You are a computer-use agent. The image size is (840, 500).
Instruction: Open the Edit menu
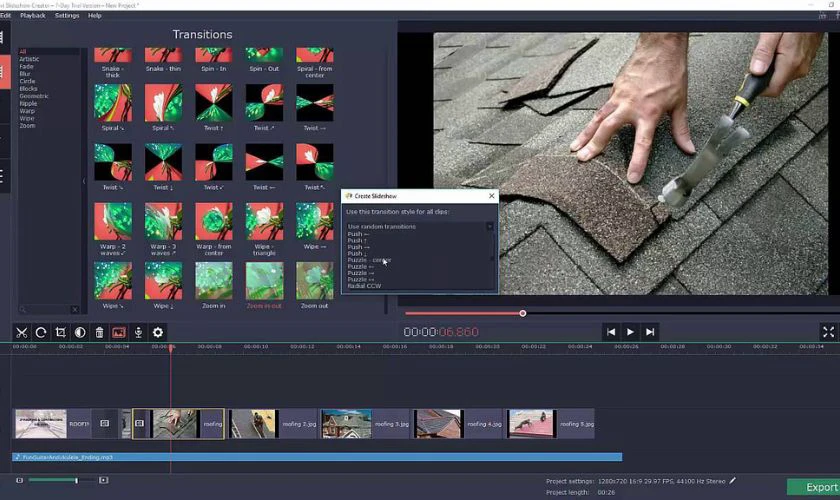(5, 16)
